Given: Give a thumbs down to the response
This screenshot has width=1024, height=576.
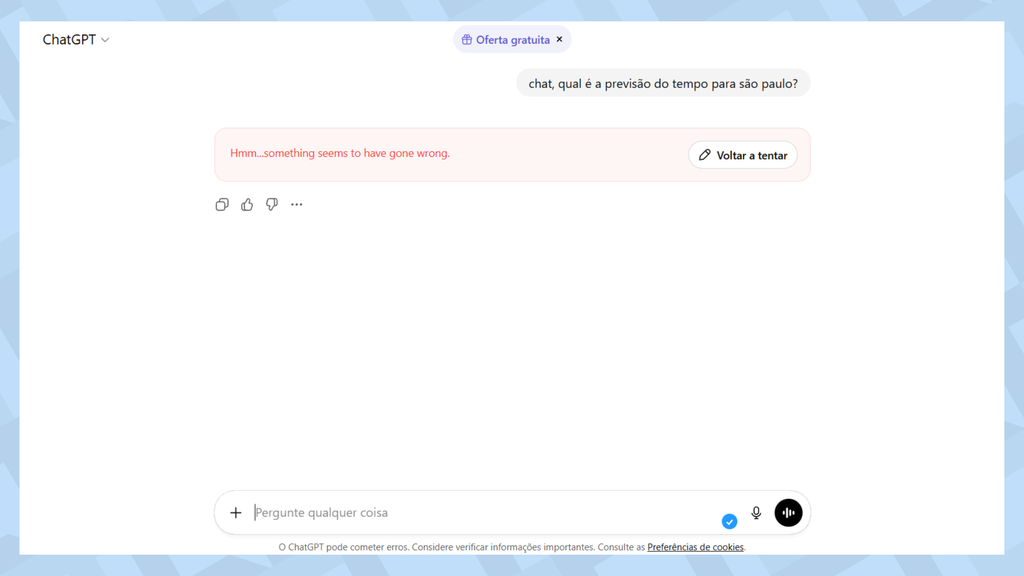Looking at the screenshot, I should tap(271, 204).
